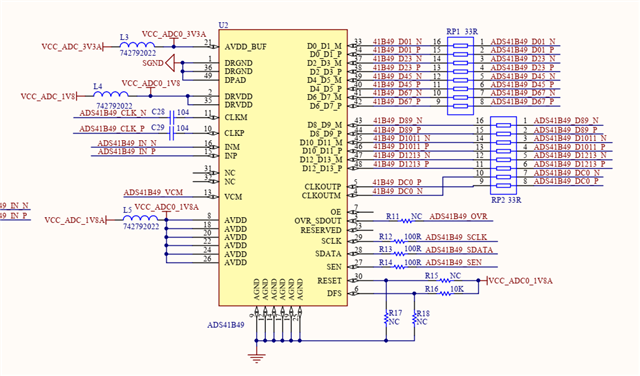Click the ADS41B49_SCLK net label
Screen dimensions: 640x376
click(456, 237)
